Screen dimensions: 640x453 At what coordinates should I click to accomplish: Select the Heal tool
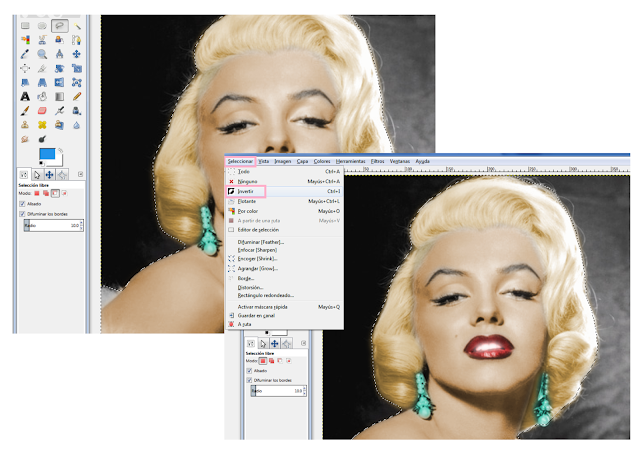(42, 125)
